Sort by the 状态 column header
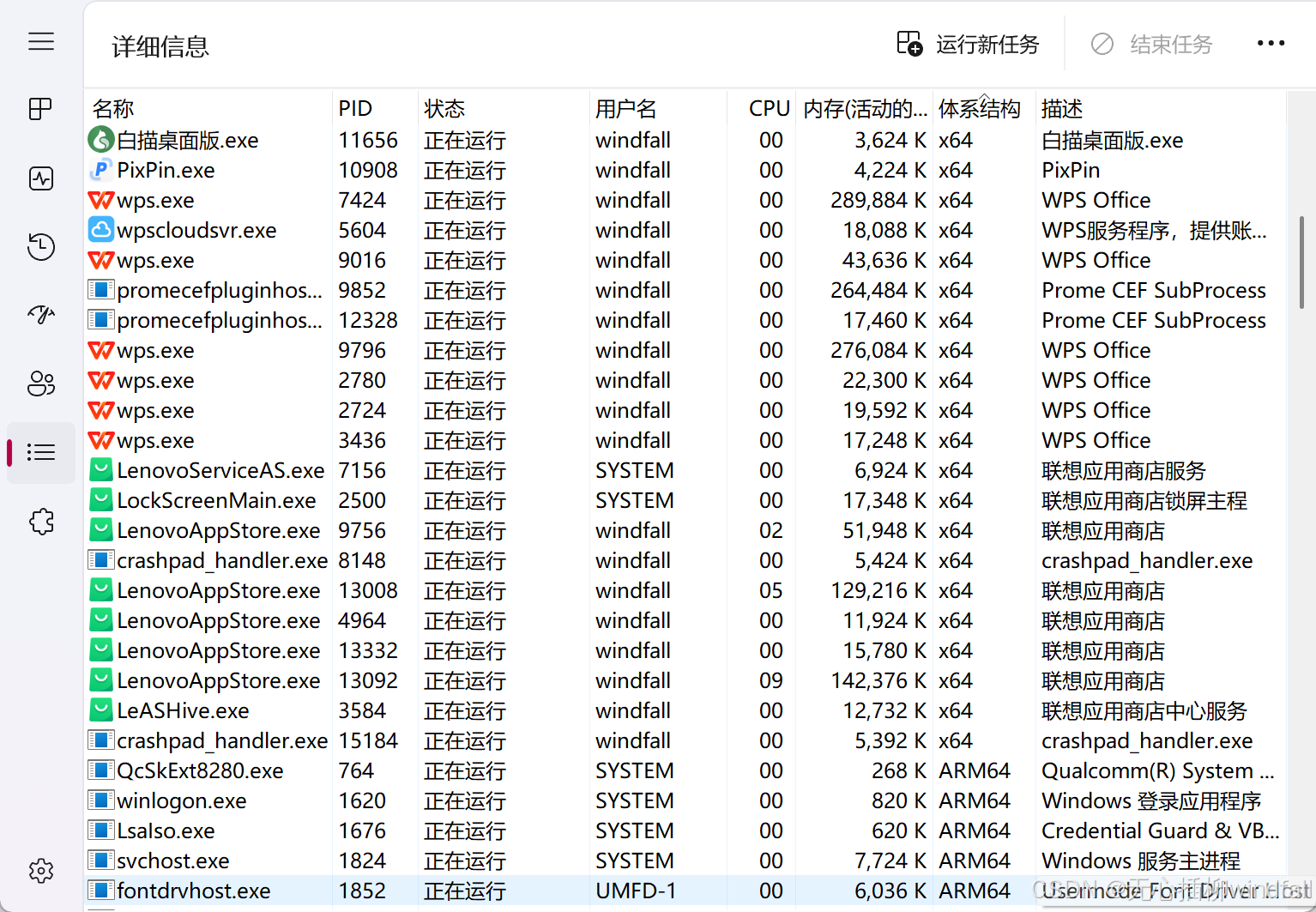 504,109
